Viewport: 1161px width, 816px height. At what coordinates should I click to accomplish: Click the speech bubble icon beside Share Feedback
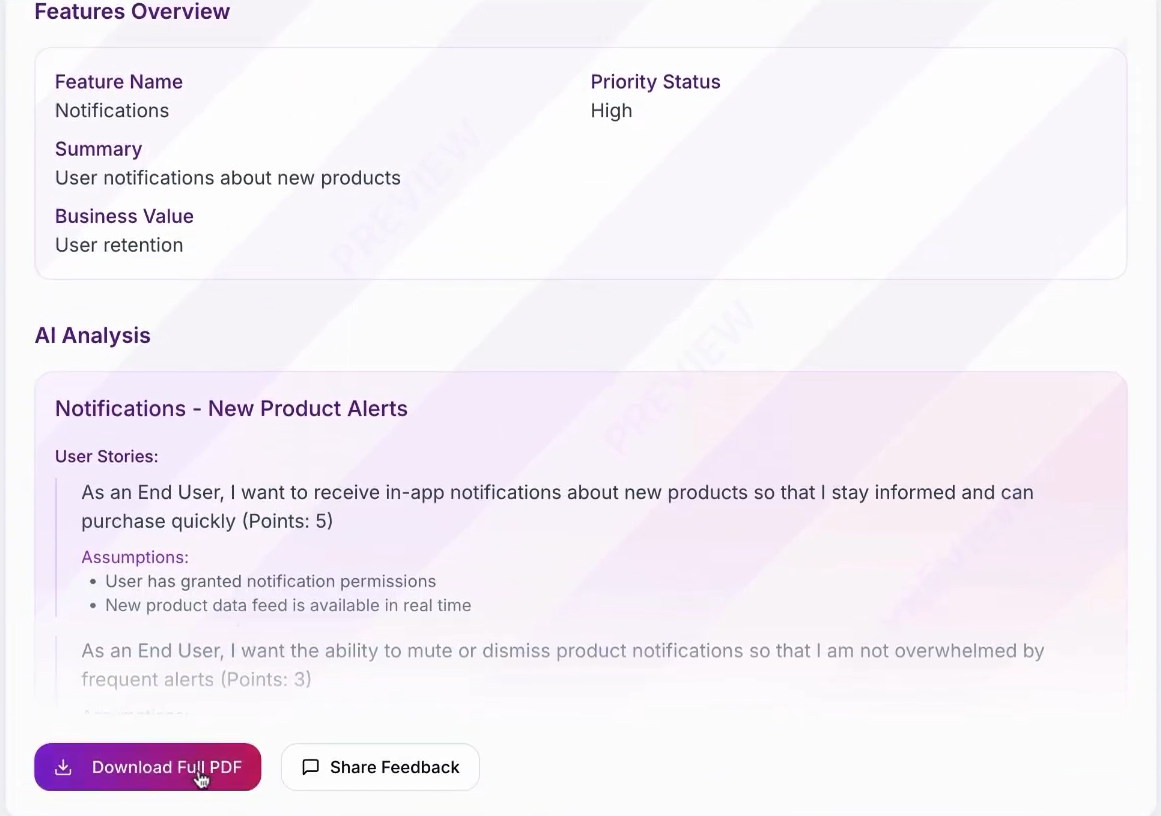tap(310, 767)
